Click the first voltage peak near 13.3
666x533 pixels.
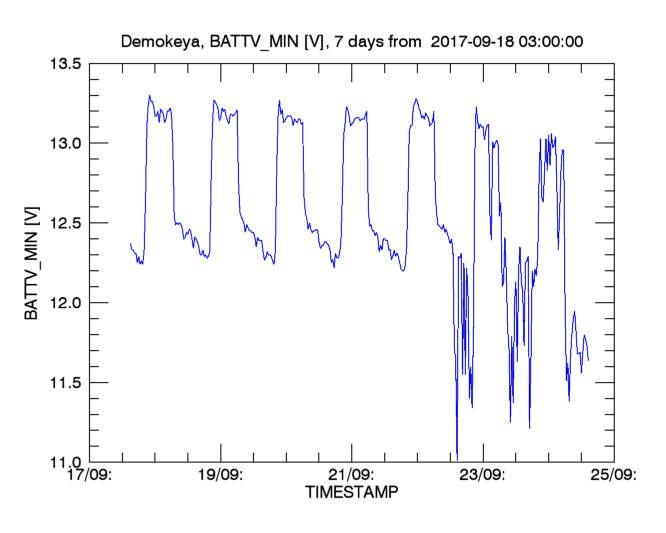150,97
